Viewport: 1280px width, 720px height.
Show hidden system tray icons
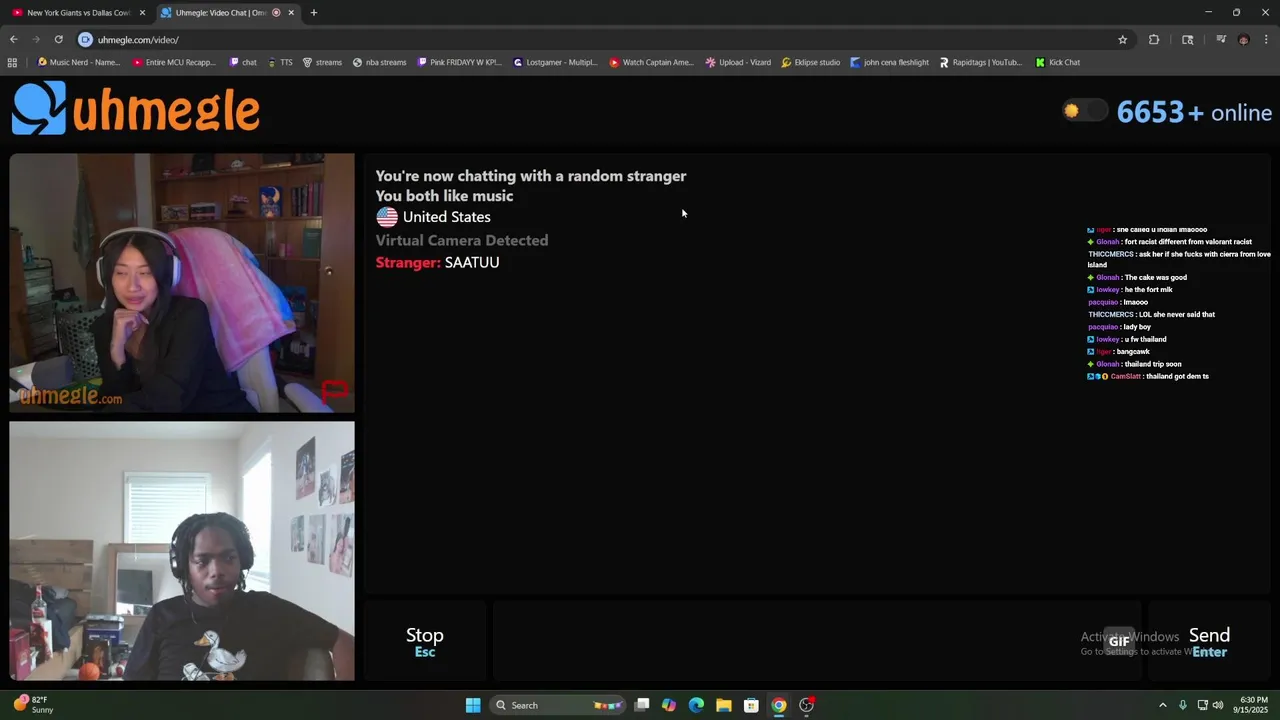(x=1162, y=705)
